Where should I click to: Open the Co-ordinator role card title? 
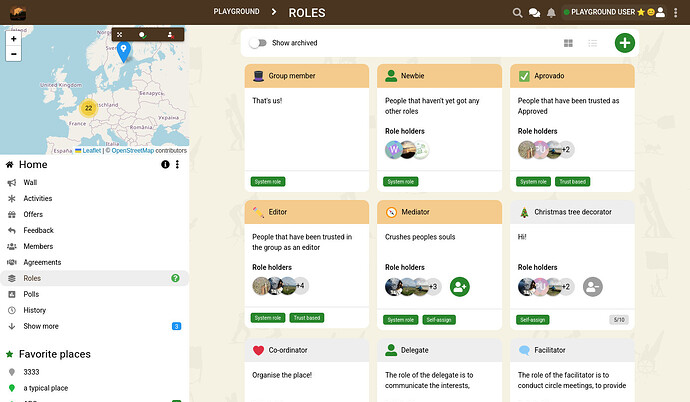[x=288, y=350]
